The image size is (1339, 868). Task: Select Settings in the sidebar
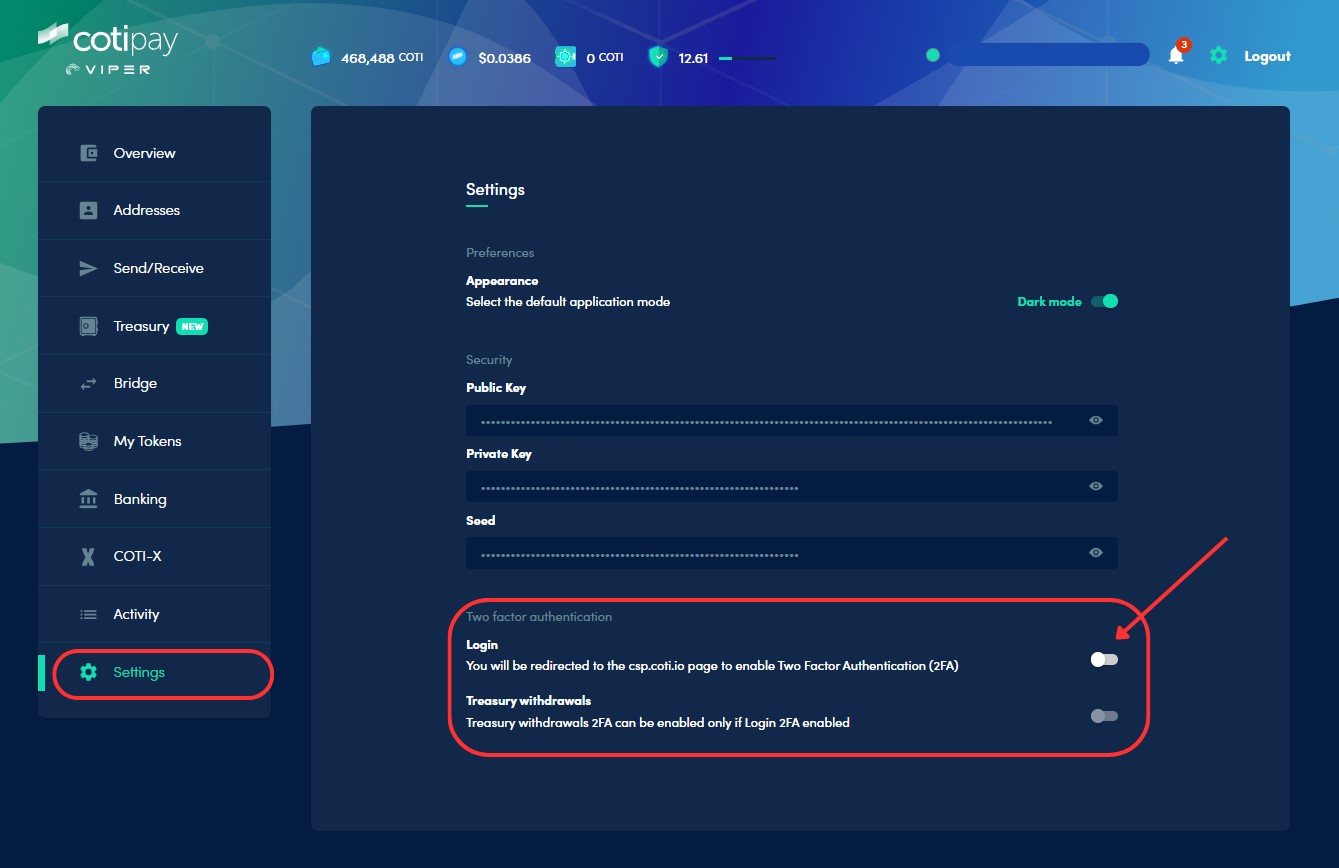point(155,672)
